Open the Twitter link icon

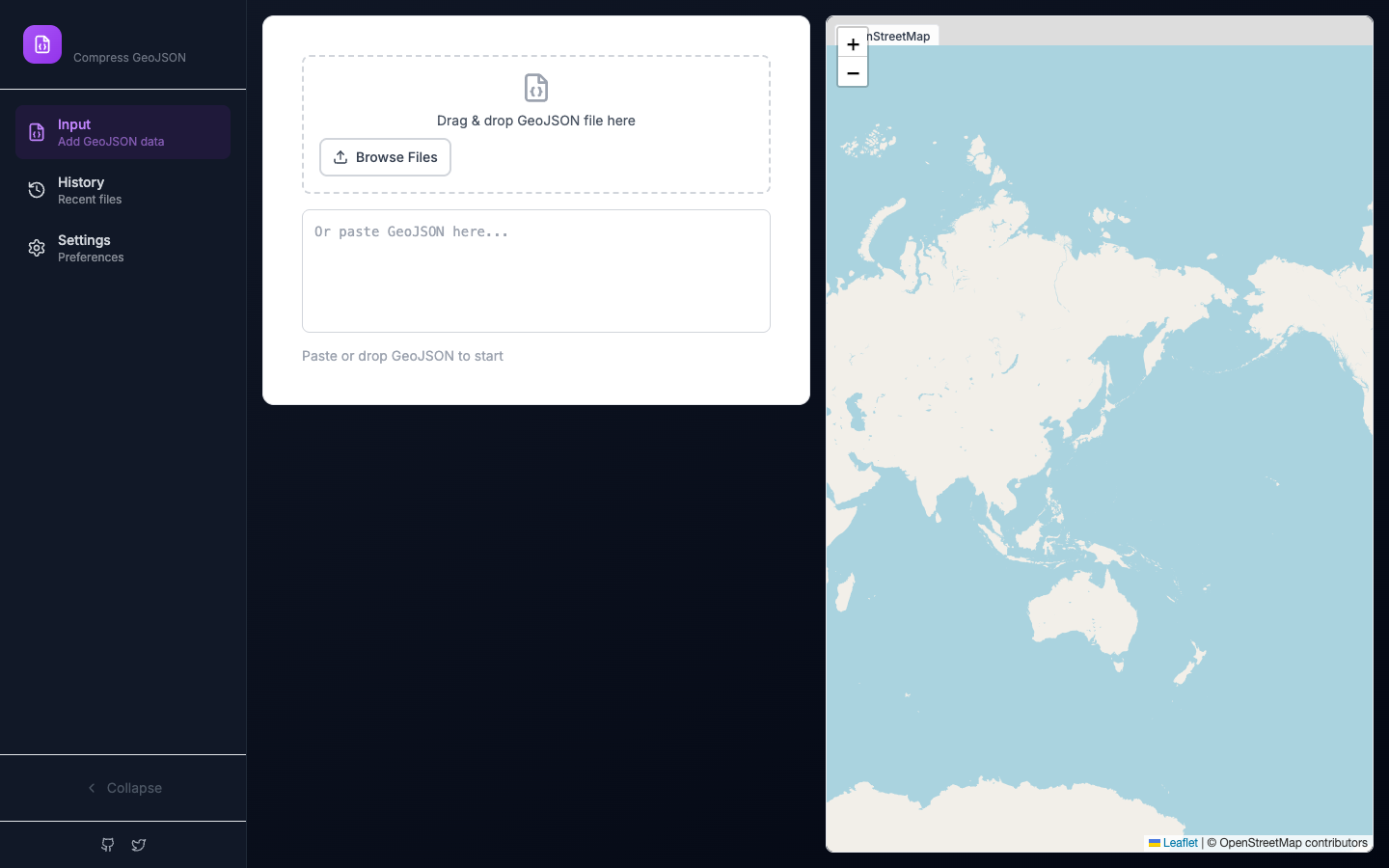[x=139, y=845]
